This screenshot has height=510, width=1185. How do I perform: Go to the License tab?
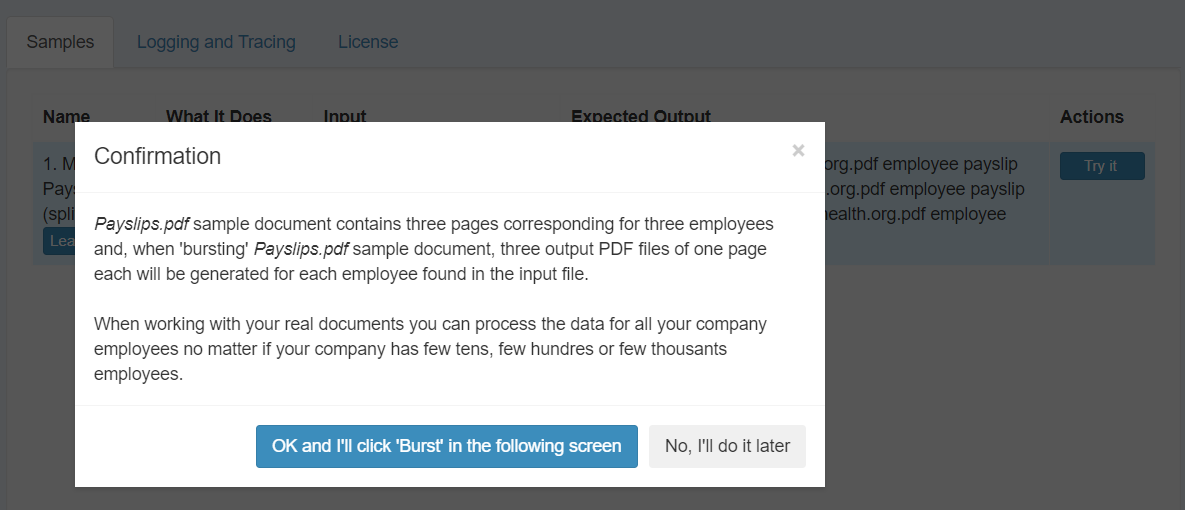coord(368,42)
